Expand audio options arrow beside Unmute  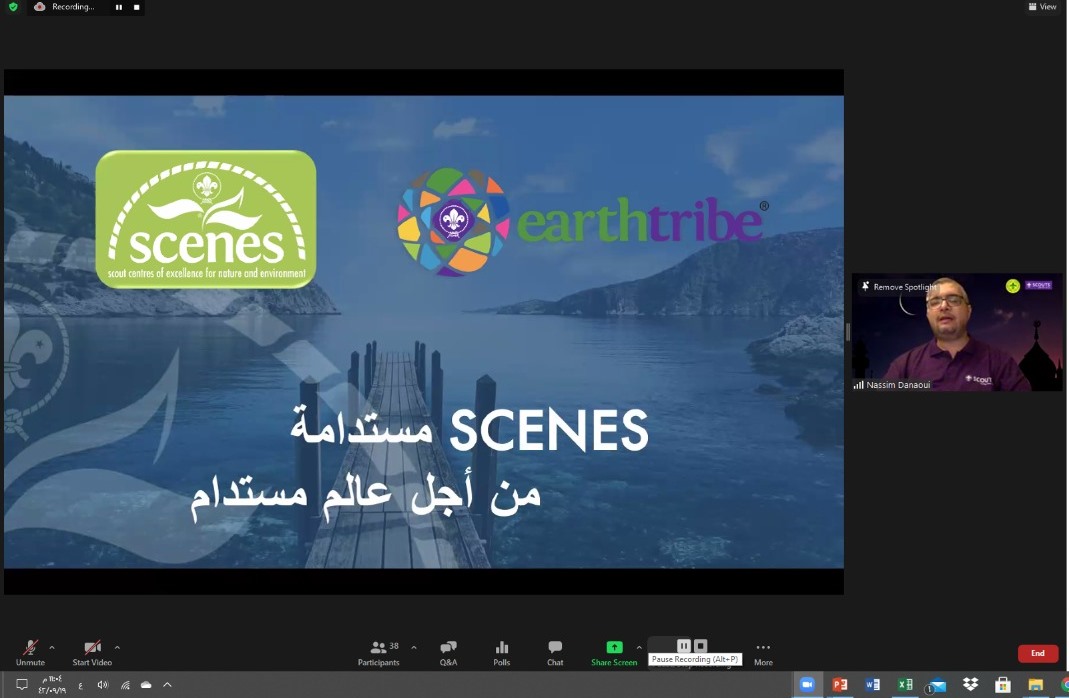[x=52, y=647]
